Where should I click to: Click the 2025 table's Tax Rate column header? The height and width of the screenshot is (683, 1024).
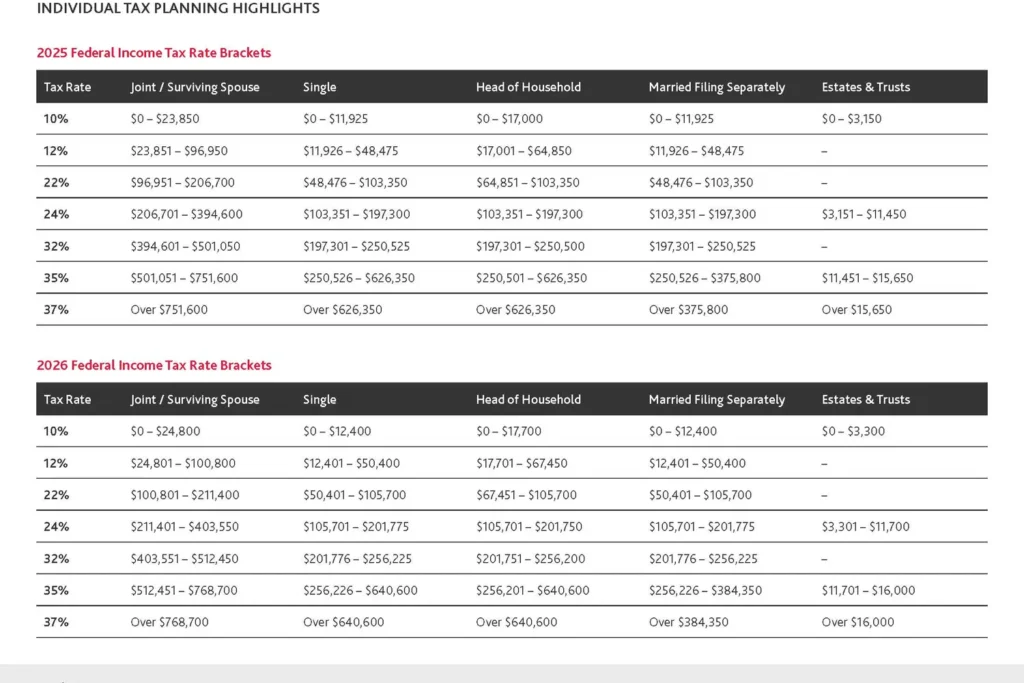[67, 87]
